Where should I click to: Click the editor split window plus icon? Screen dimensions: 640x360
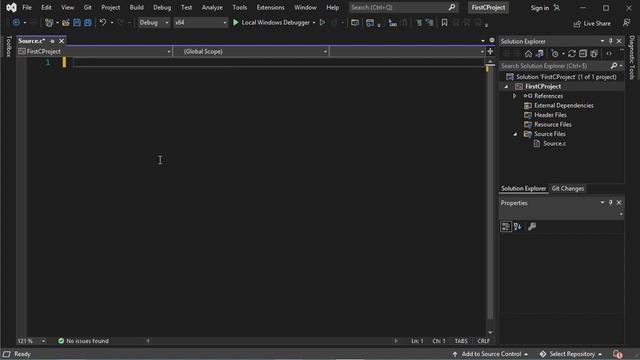tap(490, 51)
